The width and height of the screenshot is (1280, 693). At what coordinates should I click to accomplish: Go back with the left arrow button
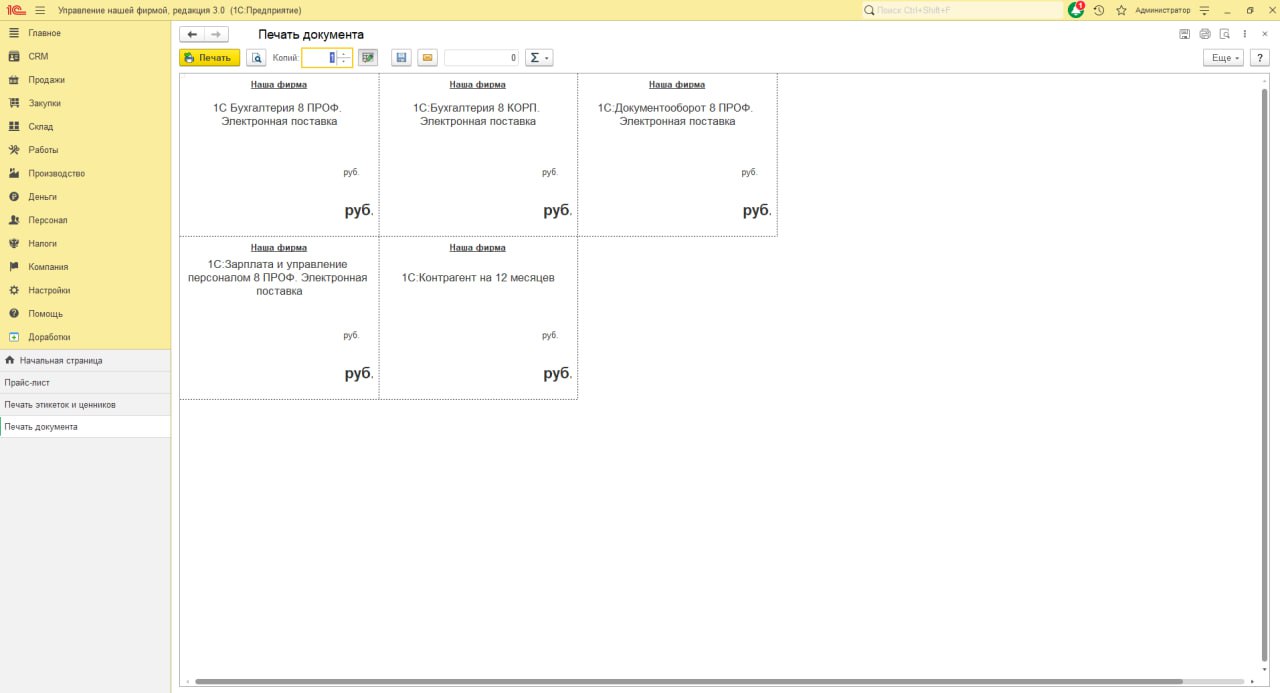click(192, 35)
